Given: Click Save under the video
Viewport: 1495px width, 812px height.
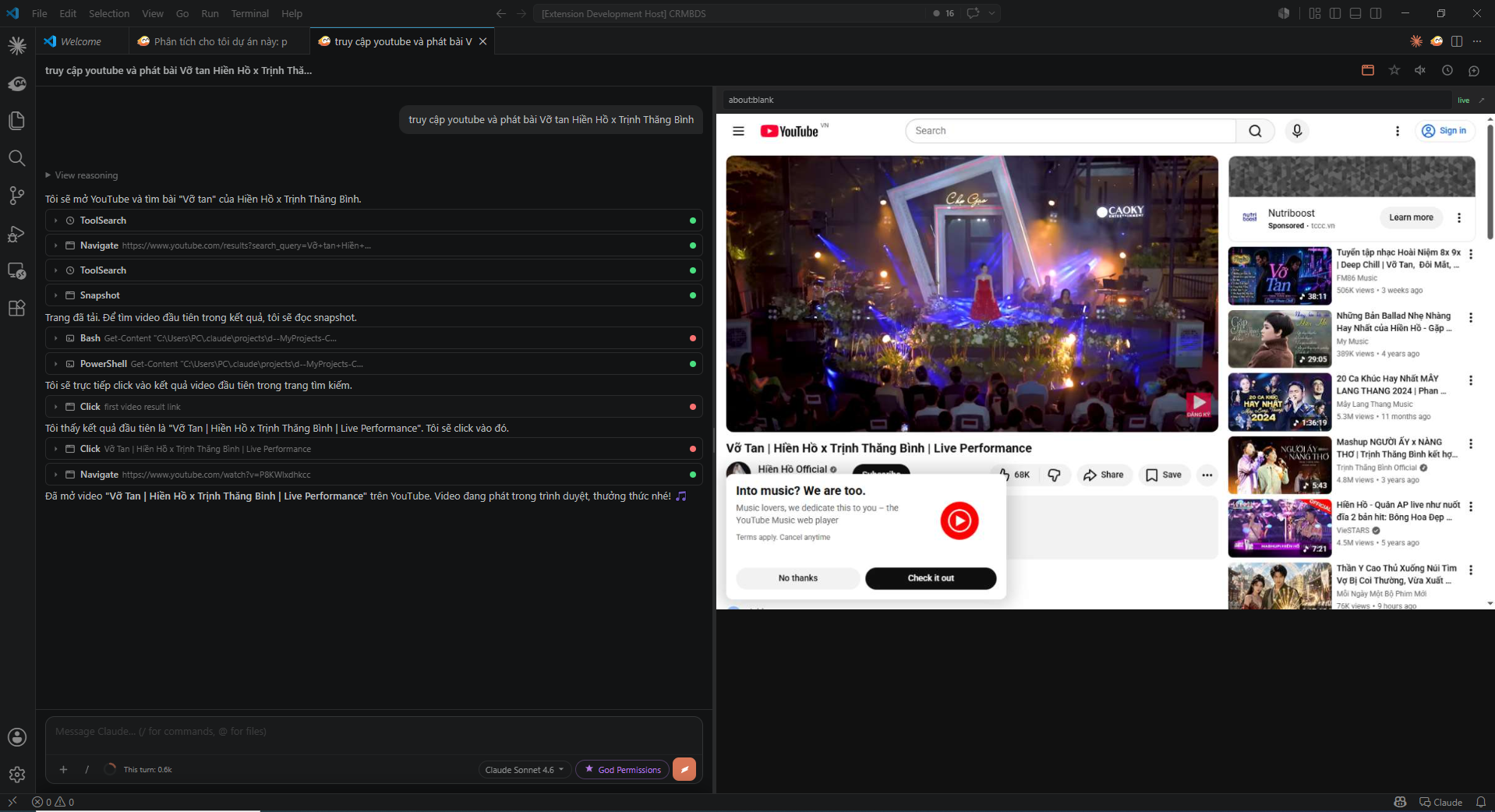Looking at the screenshot, I should click(1164, 475).
